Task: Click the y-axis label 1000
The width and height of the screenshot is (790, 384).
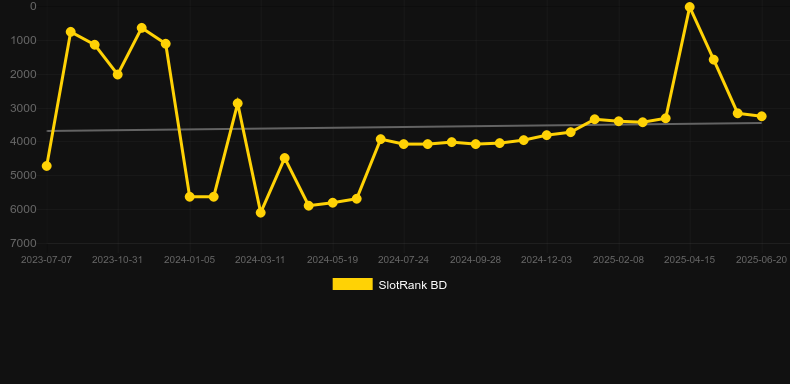Action: [x=24, y=40]
